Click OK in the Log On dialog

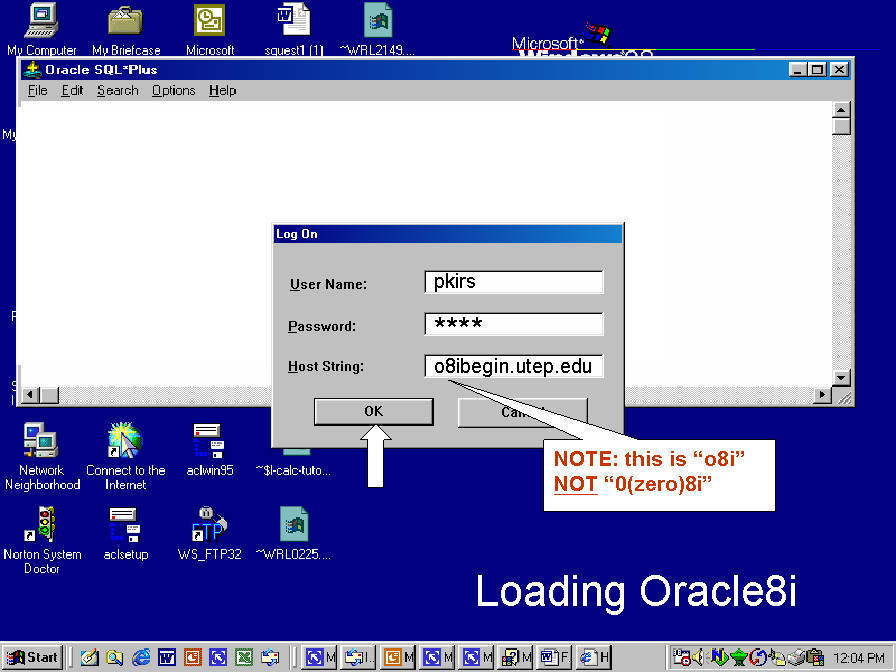pyautogui.click(x=374, y=411)
